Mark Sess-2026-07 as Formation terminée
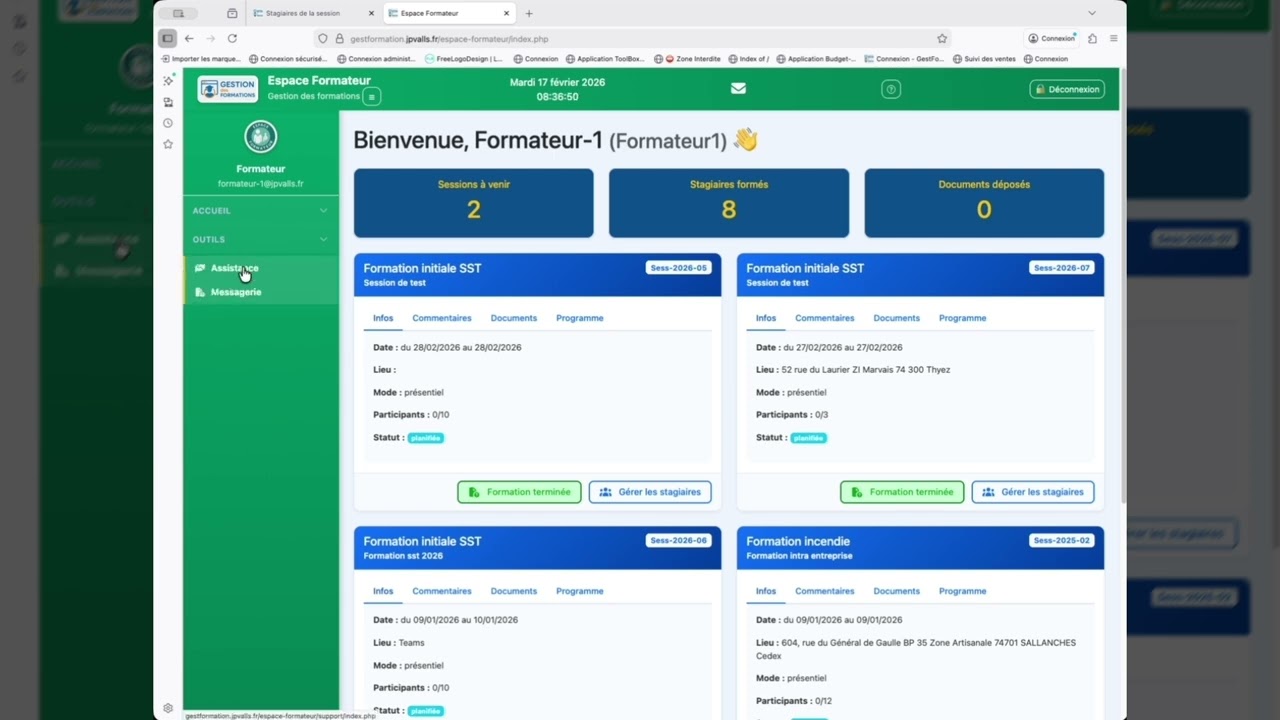Screen dimensions: 1280x720 click(x=902, y=492)
